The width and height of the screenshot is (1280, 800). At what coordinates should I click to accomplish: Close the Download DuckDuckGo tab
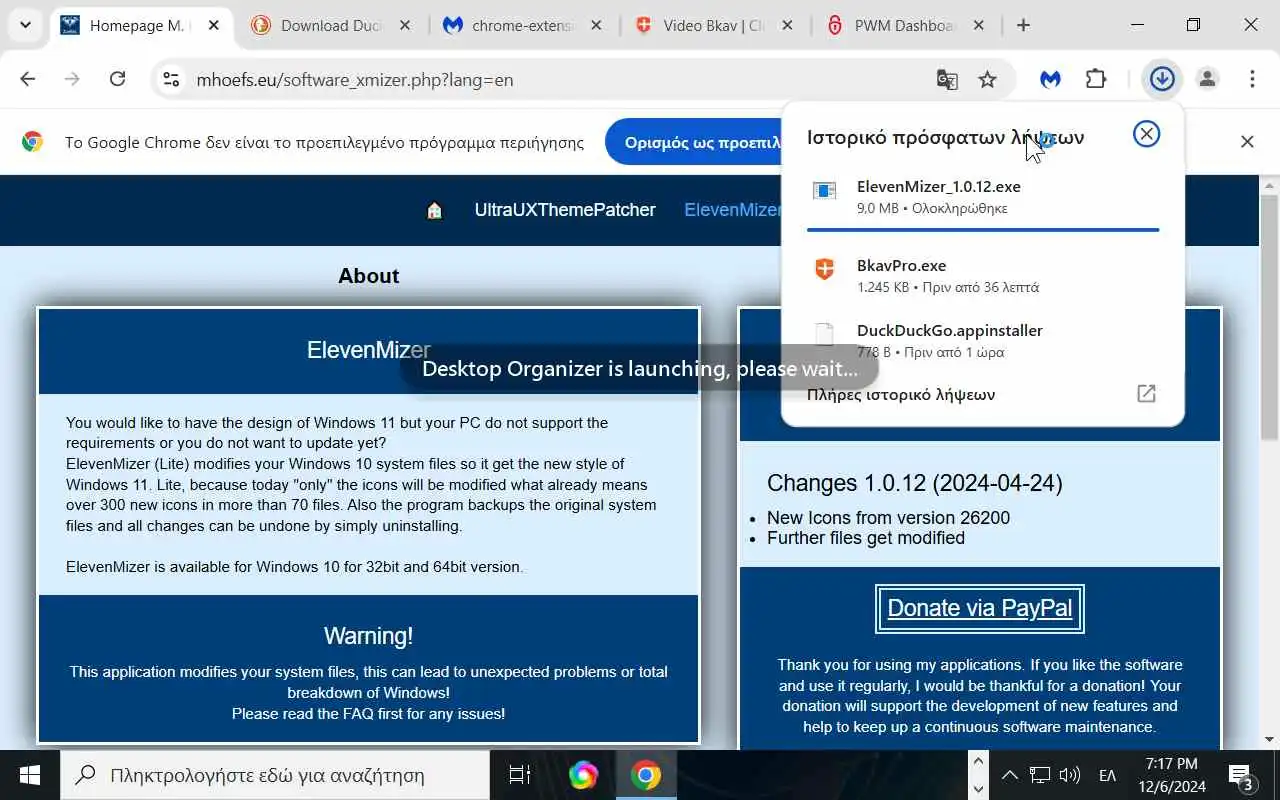[x=405, y=26]
